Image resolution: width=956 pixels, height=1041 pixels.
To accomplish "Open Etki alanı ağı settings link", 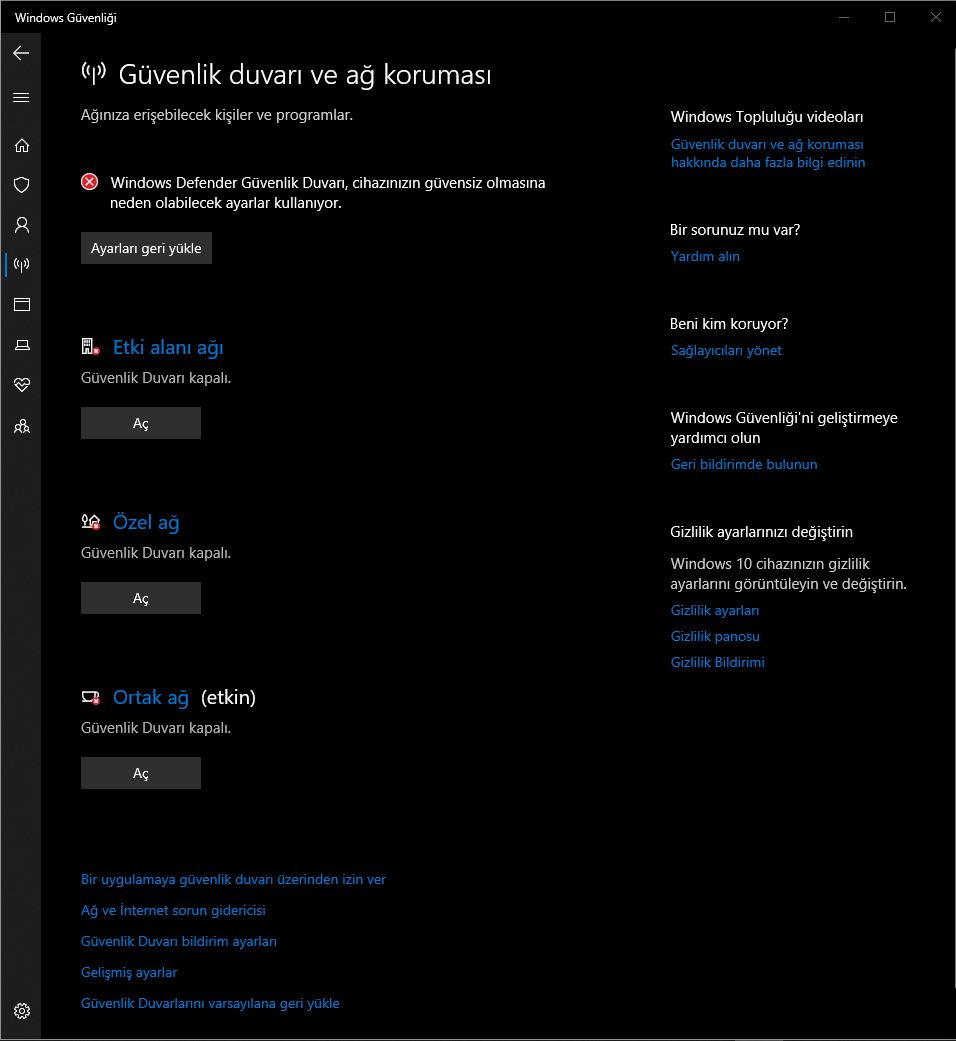I will click(x=168, y=347).
